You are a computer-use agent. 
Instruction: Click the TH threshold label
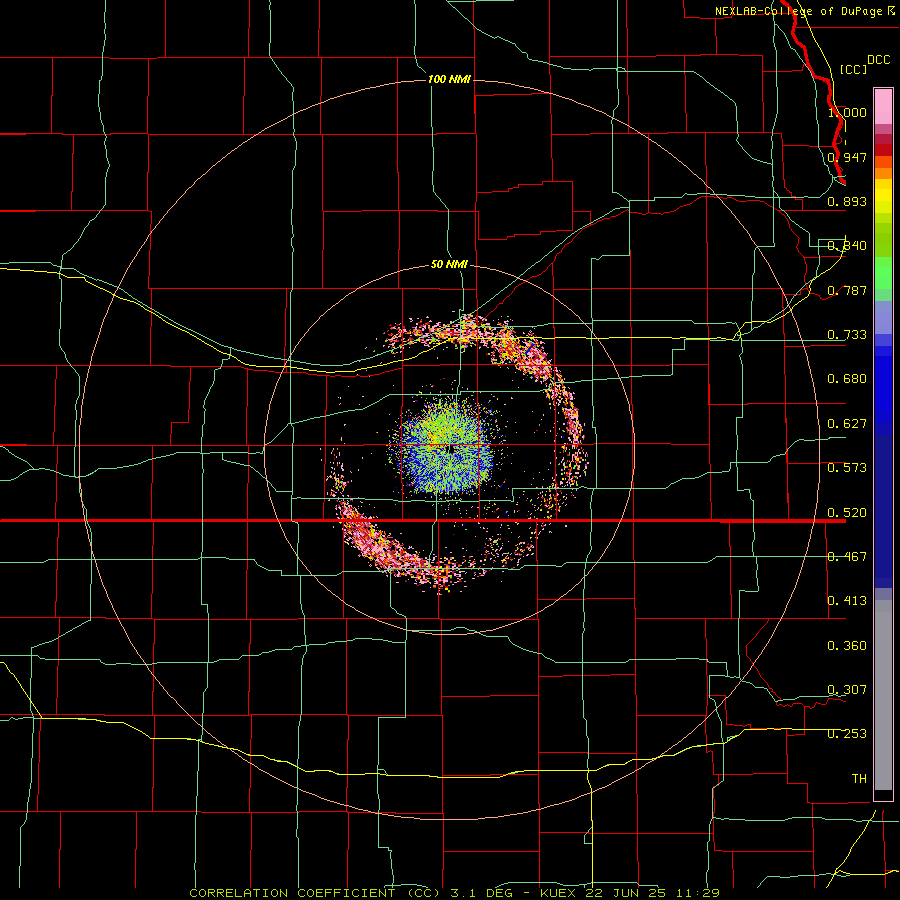click(859, 779)
